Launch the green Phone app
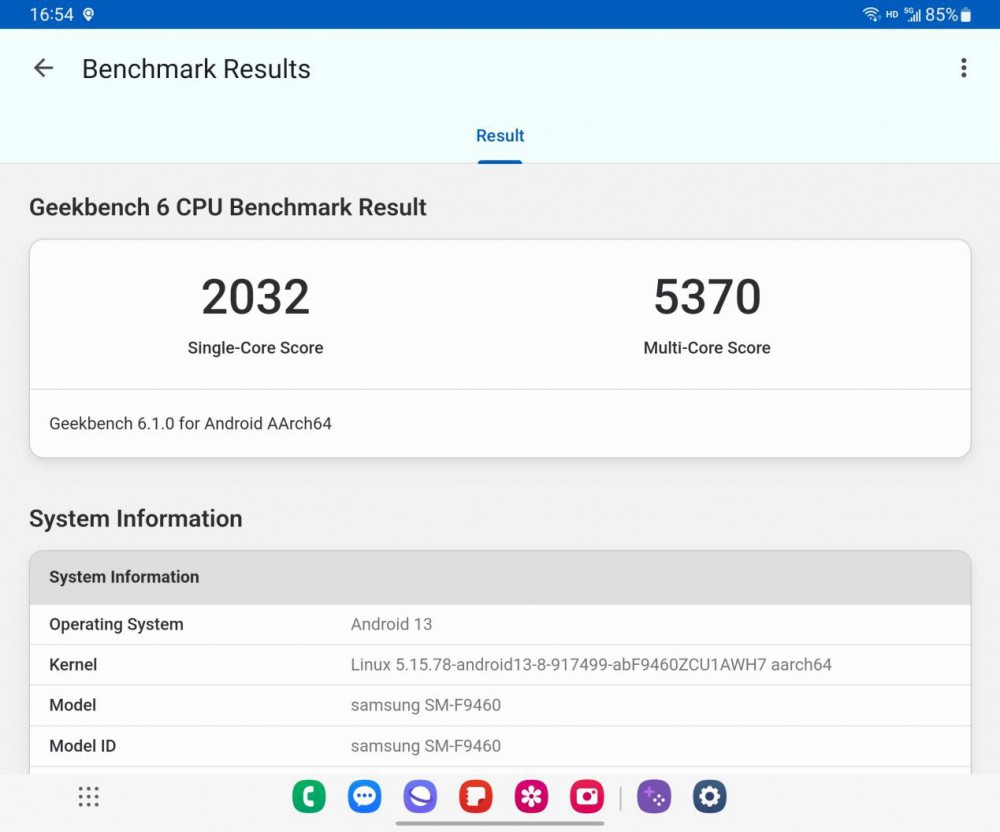 tap(309, 796)
